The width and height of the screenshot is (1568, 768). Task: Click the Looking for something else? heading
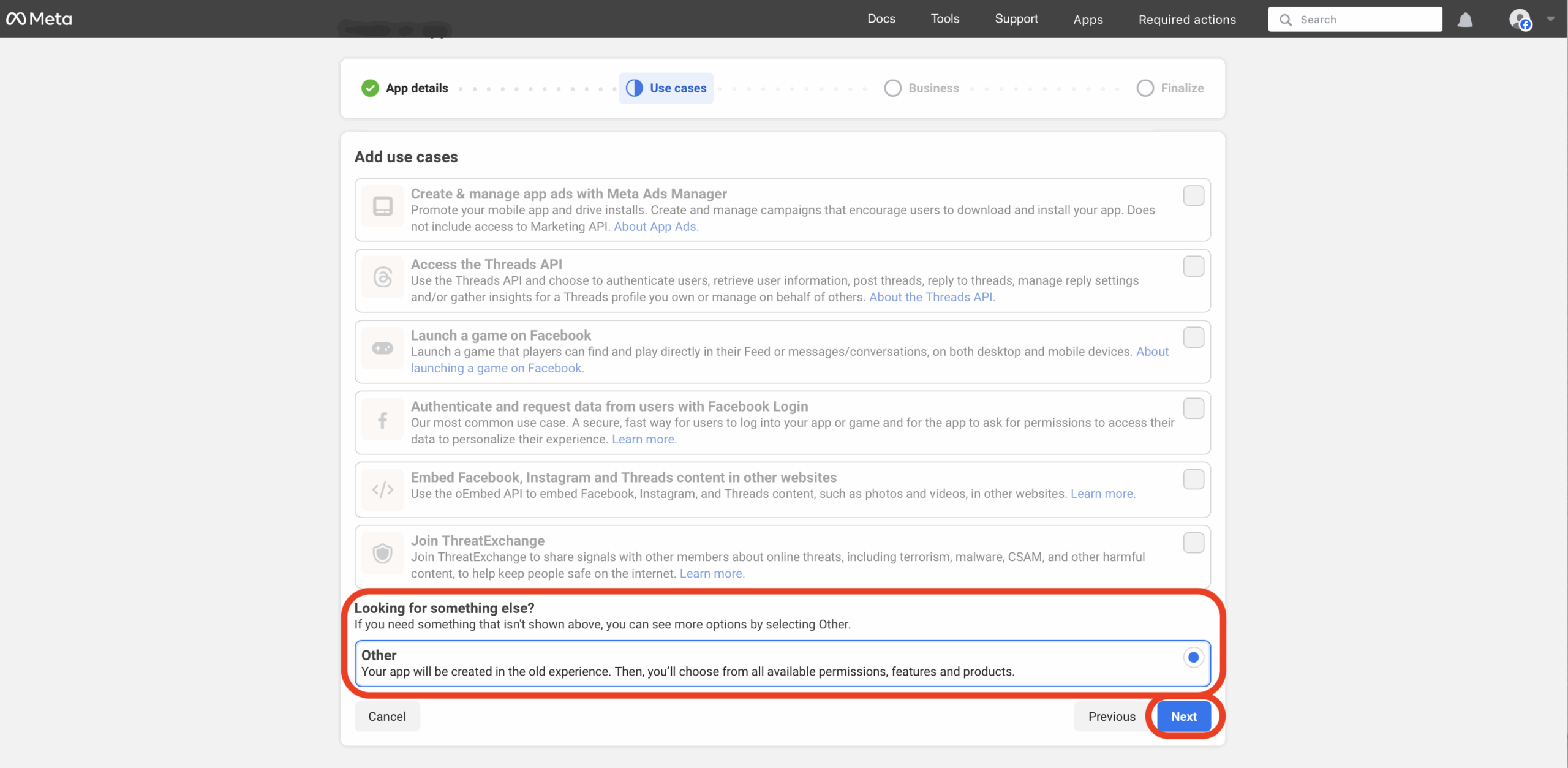pos(444,608)
